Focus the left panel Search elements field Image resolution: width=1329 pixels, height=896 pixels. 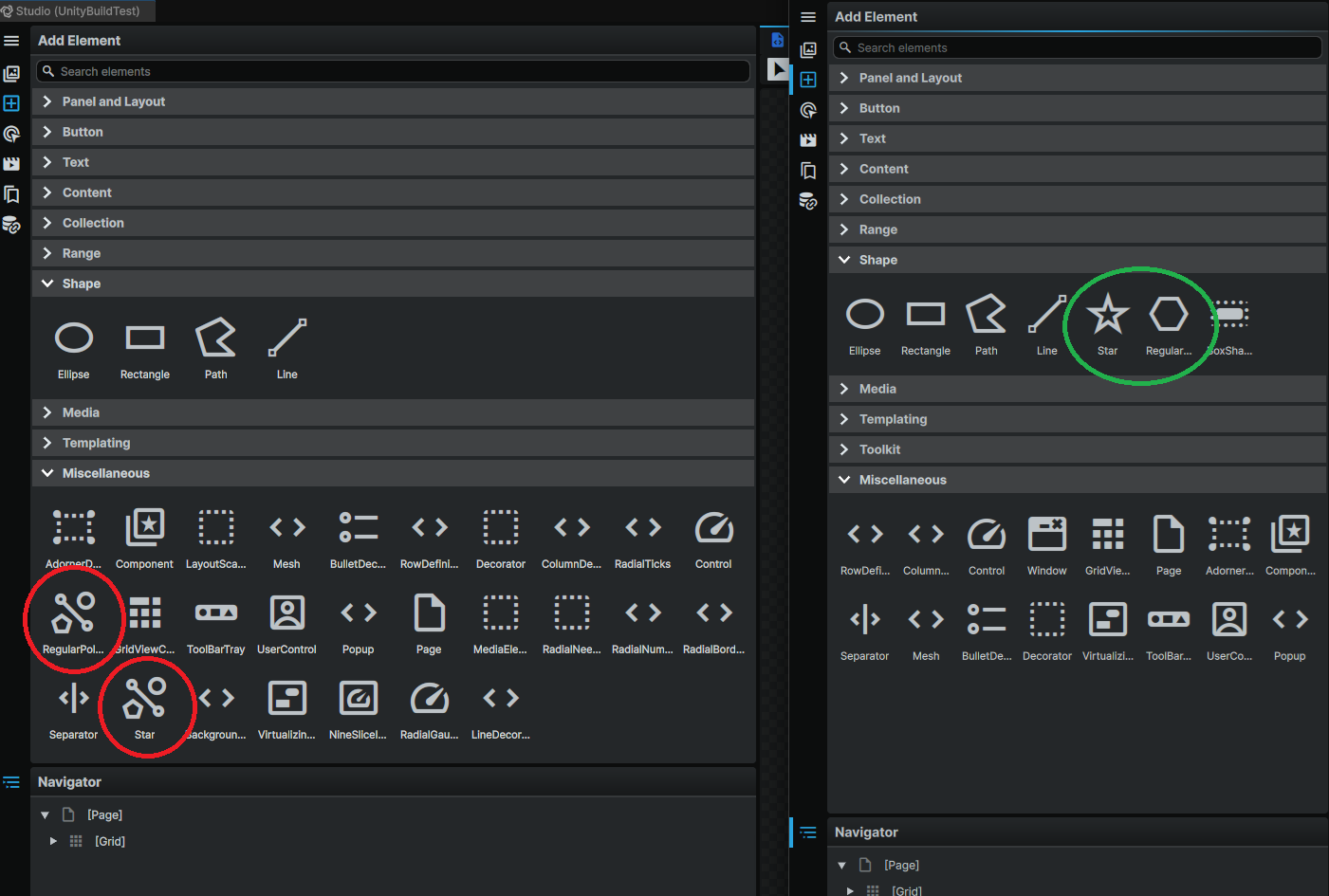coord(393,71)
